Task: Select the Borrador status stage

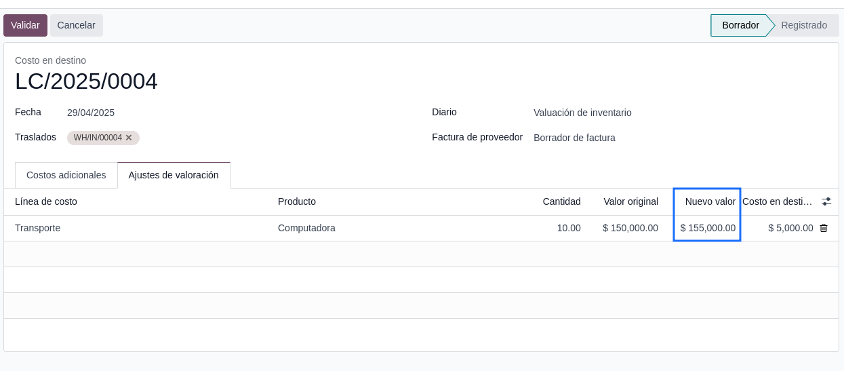Action: point(741,25)
